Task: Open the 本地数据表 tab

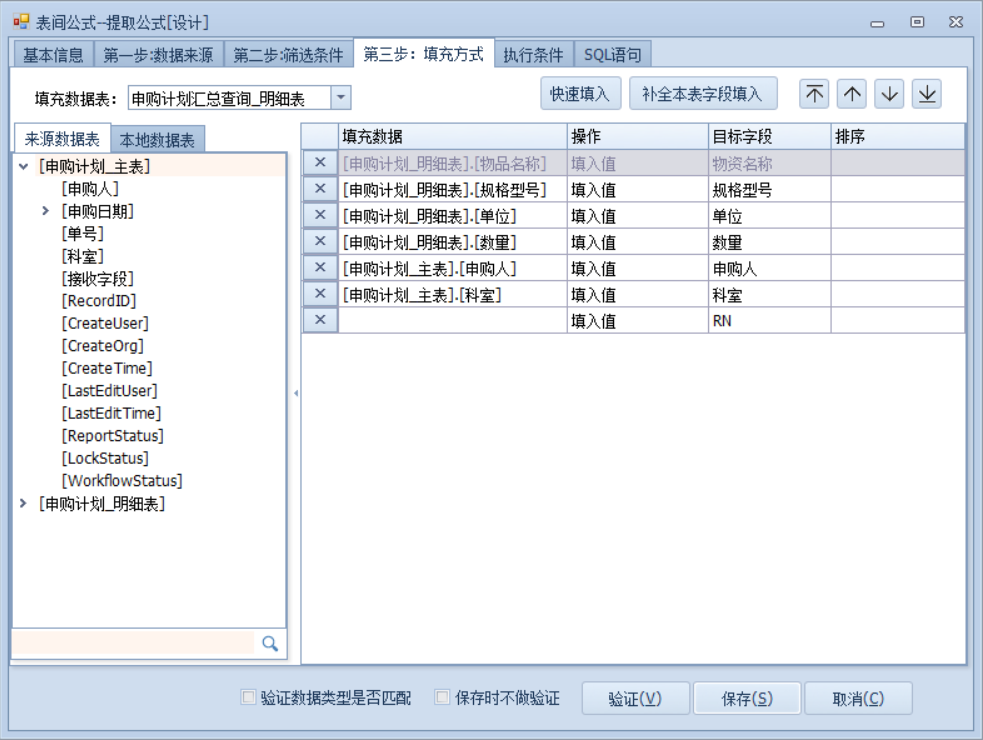Action: tap(157, 140)
